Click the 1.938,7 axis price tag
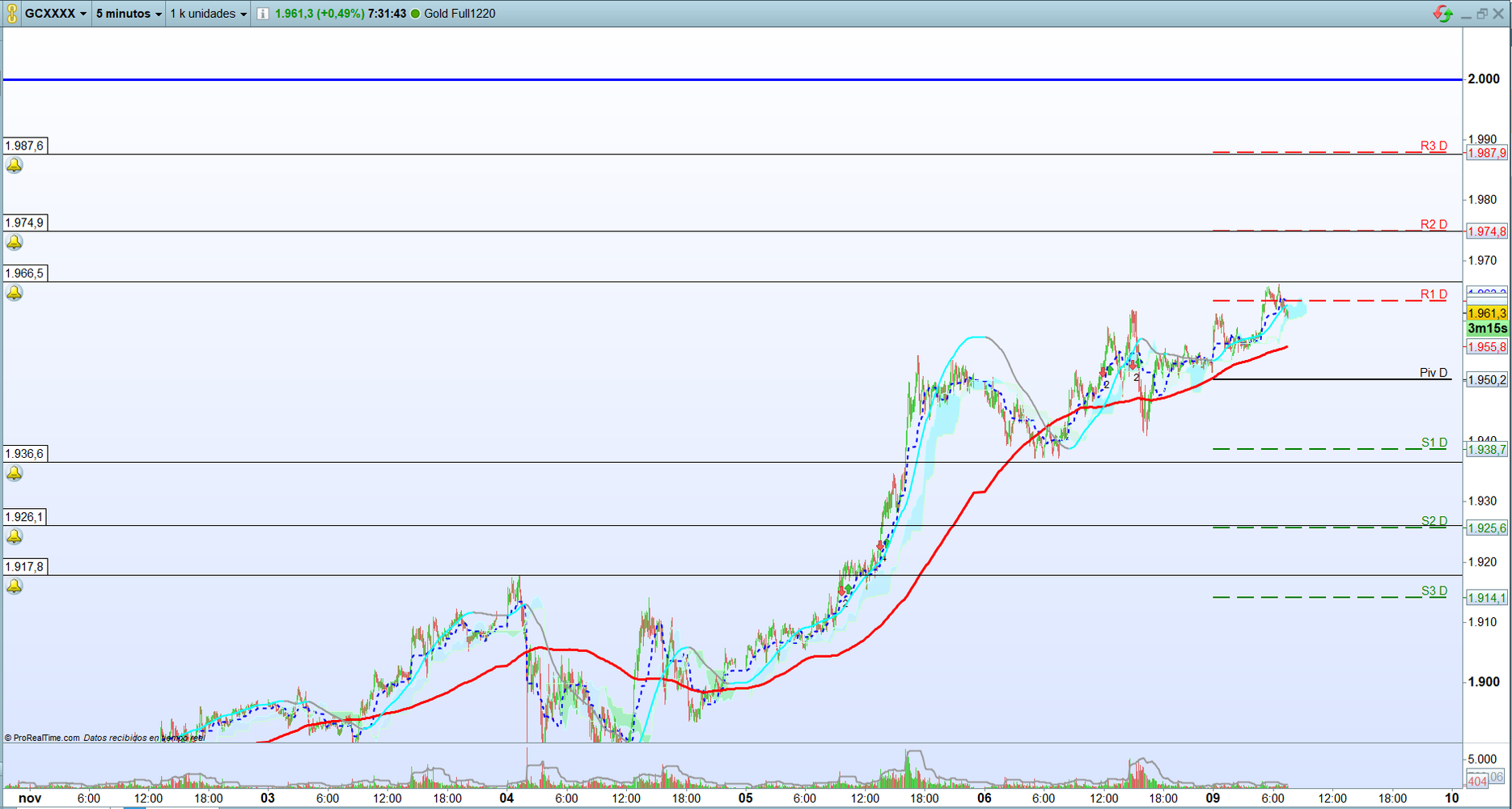1512x809 pixels. [1487, 450]
